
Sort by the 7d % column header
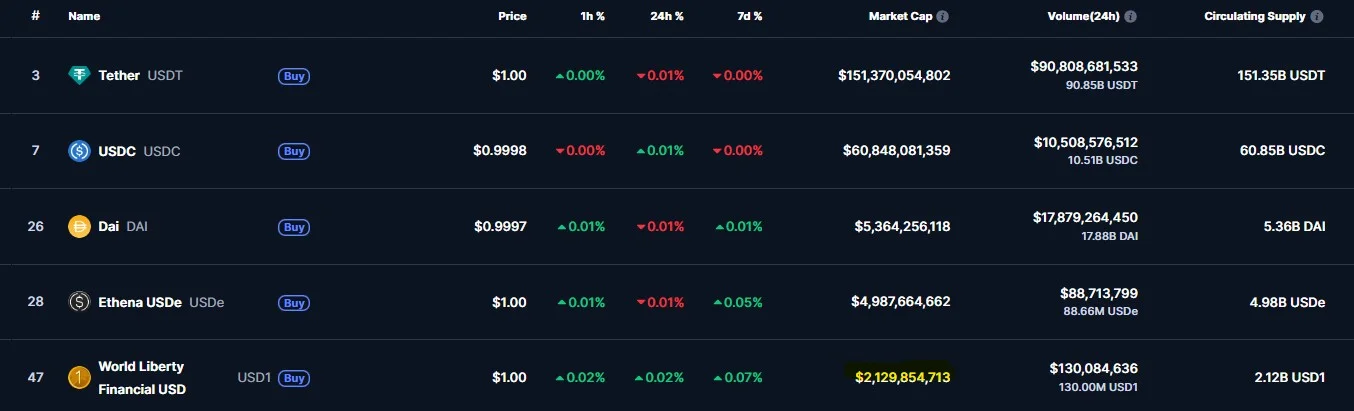pos(747,17)
